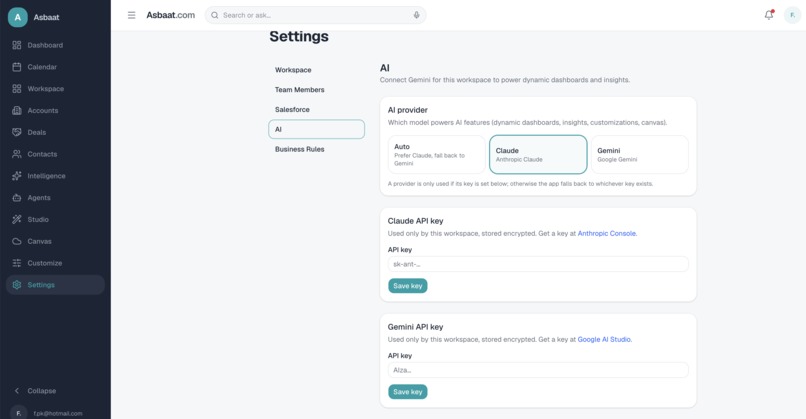Click the Accounts building icon

click(17, 111)
